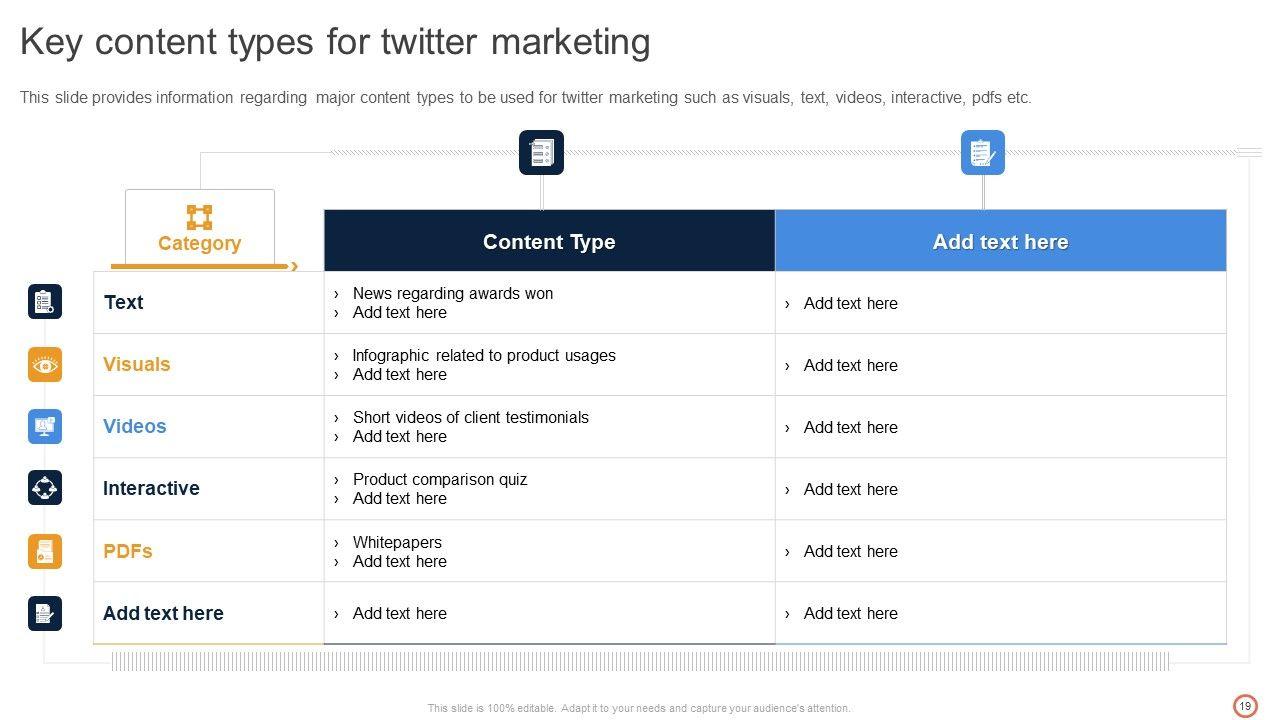The width and height of the screenshot is (1280, 720).
Task: Click the network icon beside Interactive row
Action: coord(45,488)
